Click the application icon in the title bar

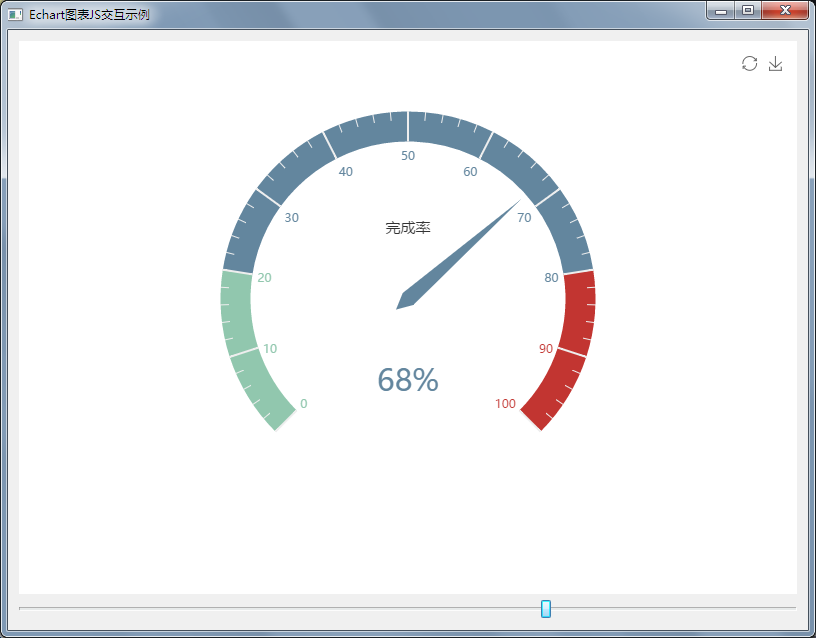15,14
